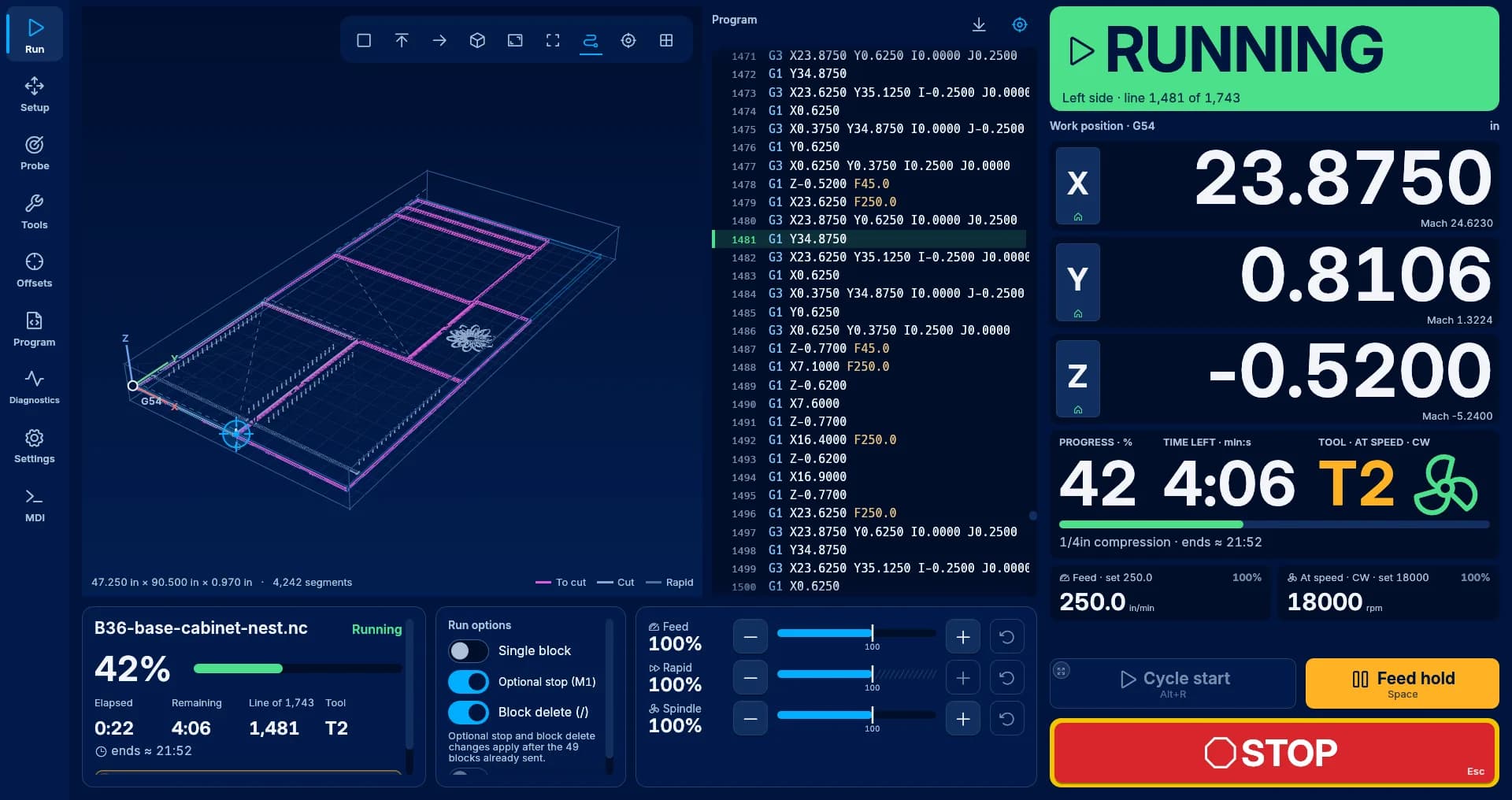Click the Feed override slider track
The image size is (1512, 800).
coord(857,633)
